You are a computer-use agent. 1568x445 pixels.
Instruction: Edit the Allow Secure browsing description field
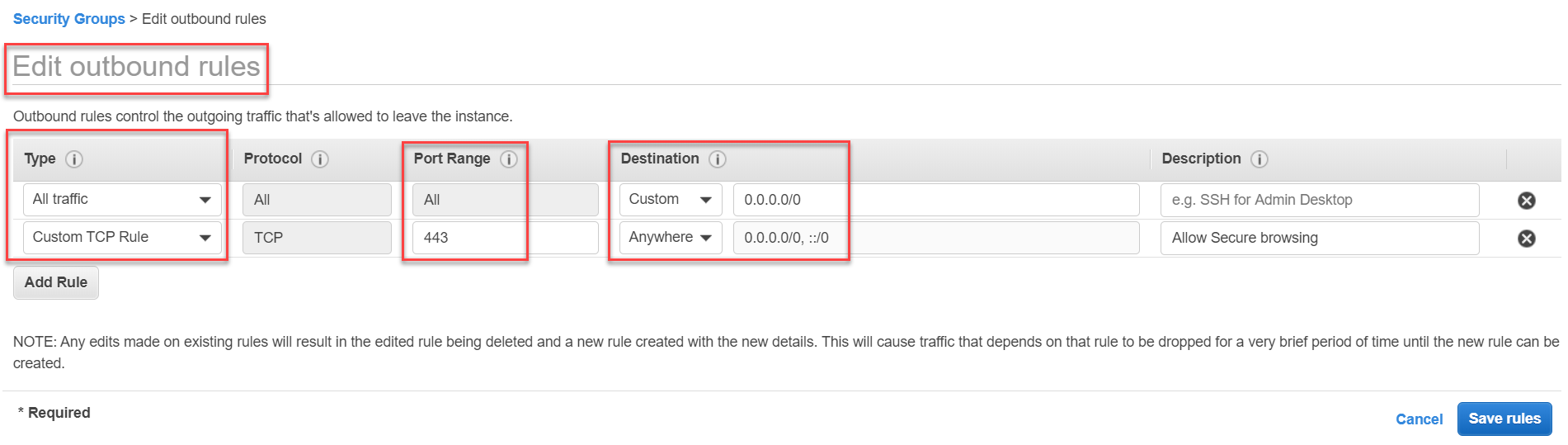point(1320,238)
